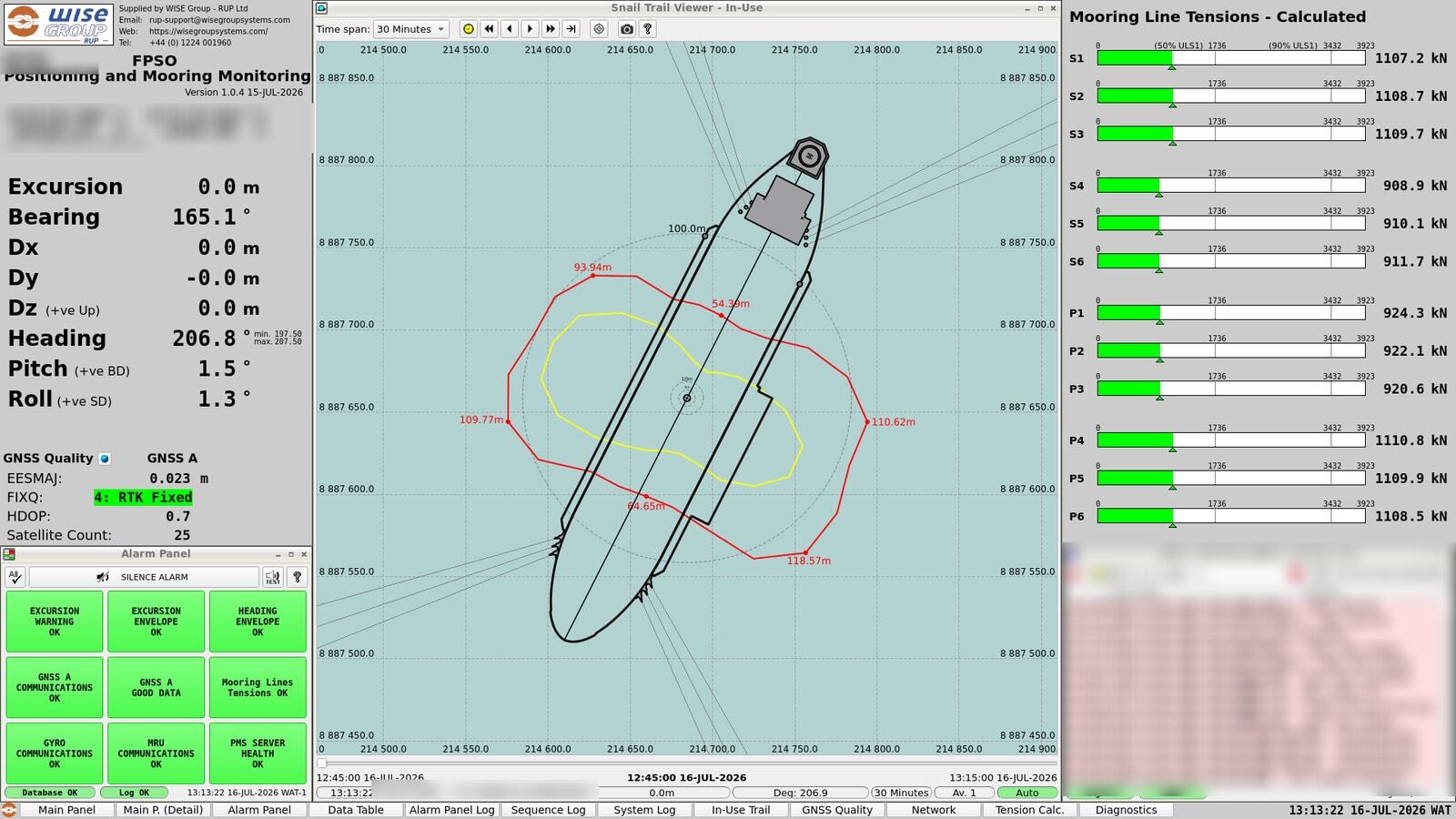The height and width of the screenshot is (819, 1456).
Task: Click the P6 tension bar gauge
Action: click(1231, 516)
